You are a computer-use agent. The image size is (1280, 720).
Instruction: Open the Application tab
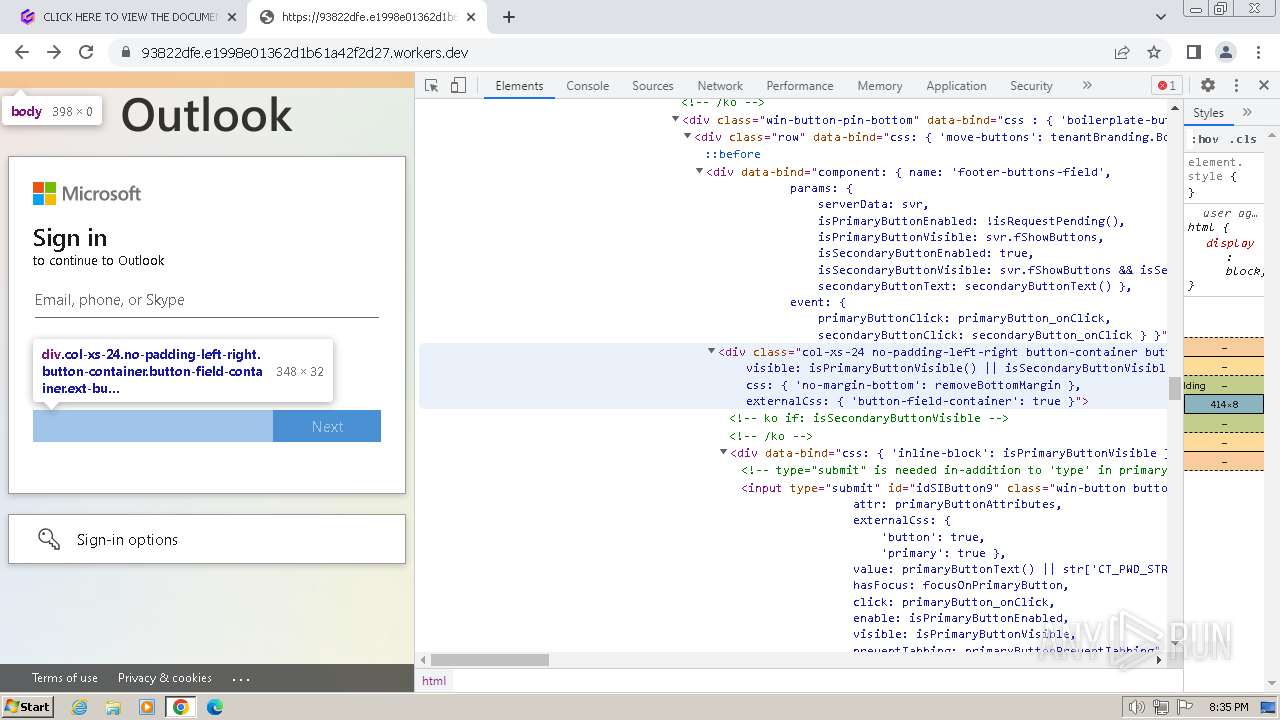coord(956,86)
